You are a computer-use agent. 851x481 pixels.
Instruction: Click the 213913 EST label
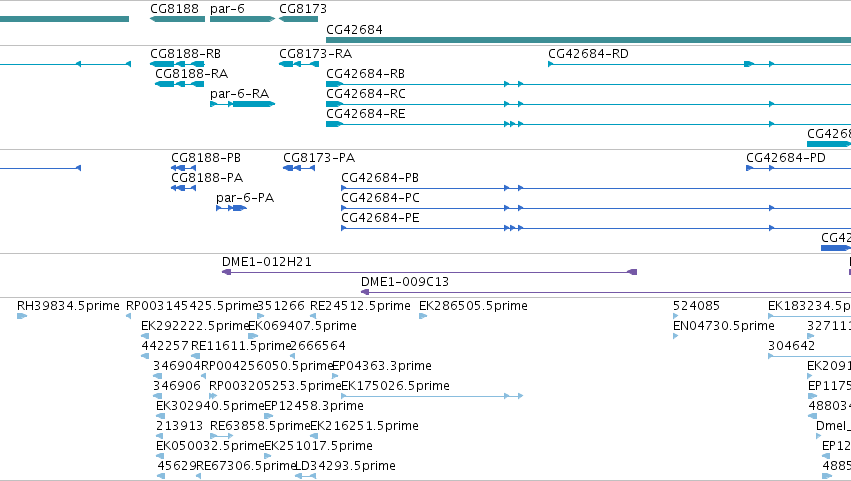coord(180,427)
